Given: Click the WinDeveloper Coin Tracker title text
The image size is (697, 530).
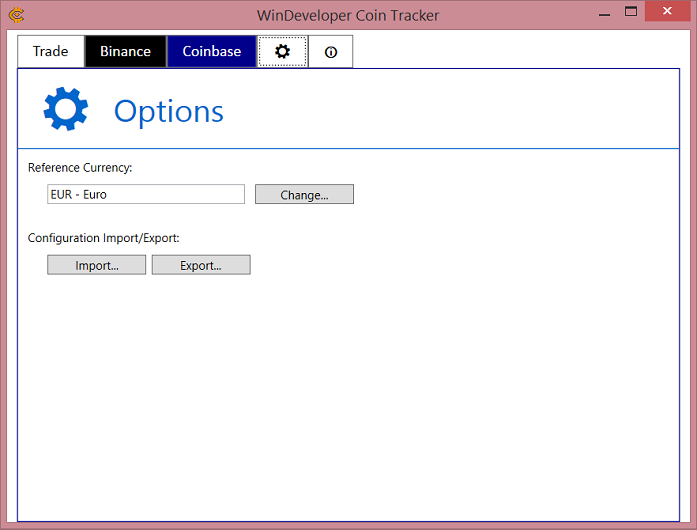Looking at the screenshot, I should tap(348, 16).
